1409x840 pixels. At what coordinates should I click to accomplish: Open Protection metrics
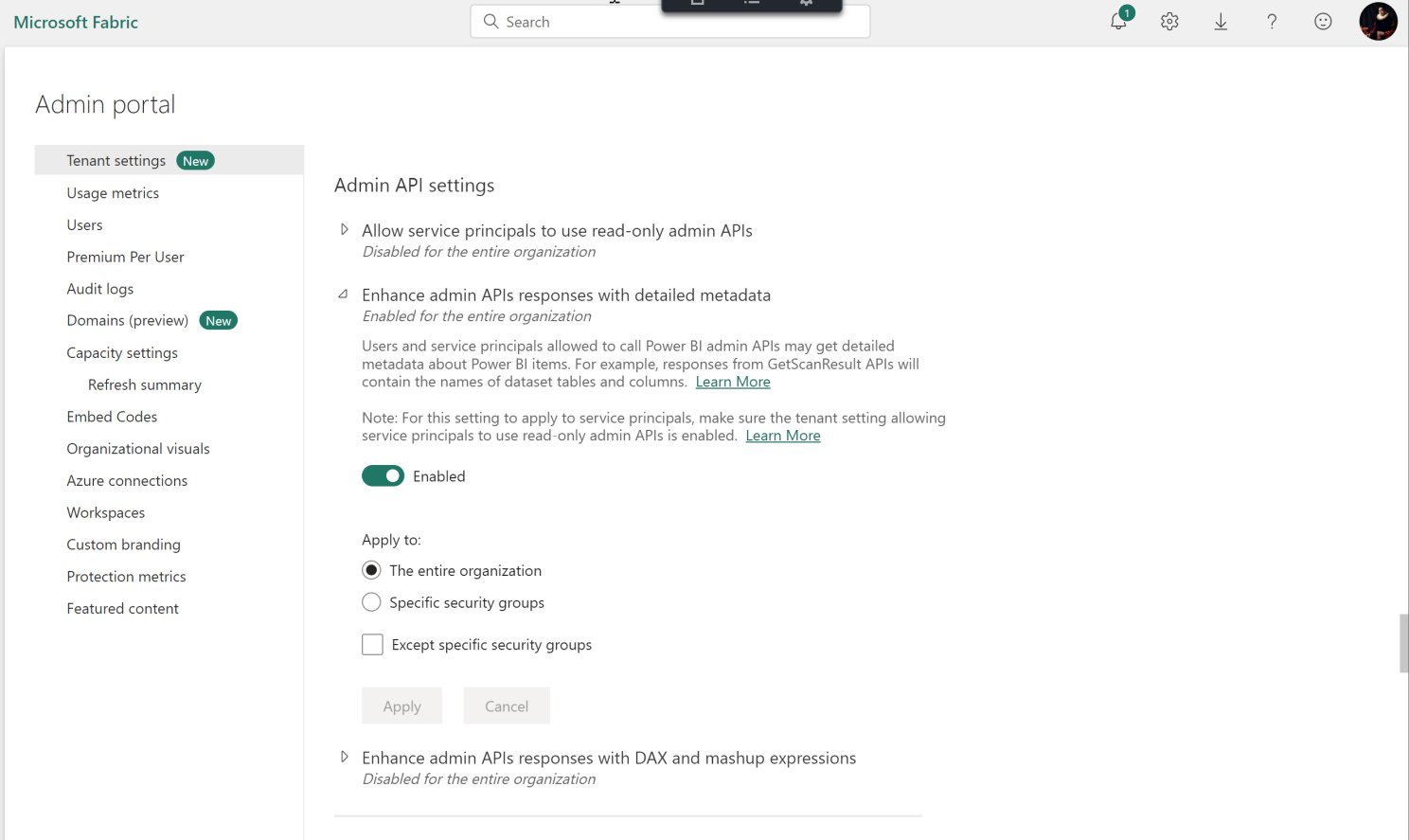coord(126,577)
